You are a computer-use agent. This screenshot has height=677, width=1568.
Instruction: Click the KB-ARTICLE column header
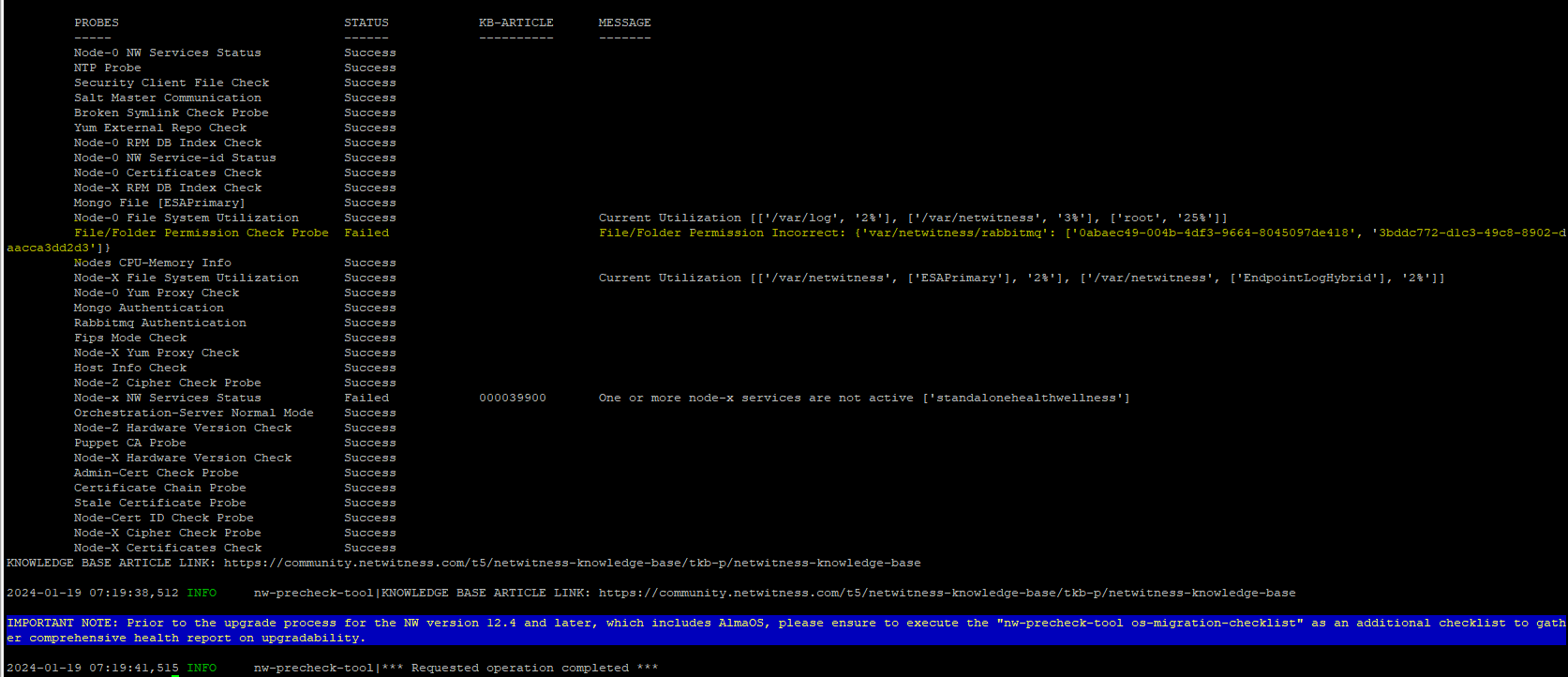coord(516,23)
